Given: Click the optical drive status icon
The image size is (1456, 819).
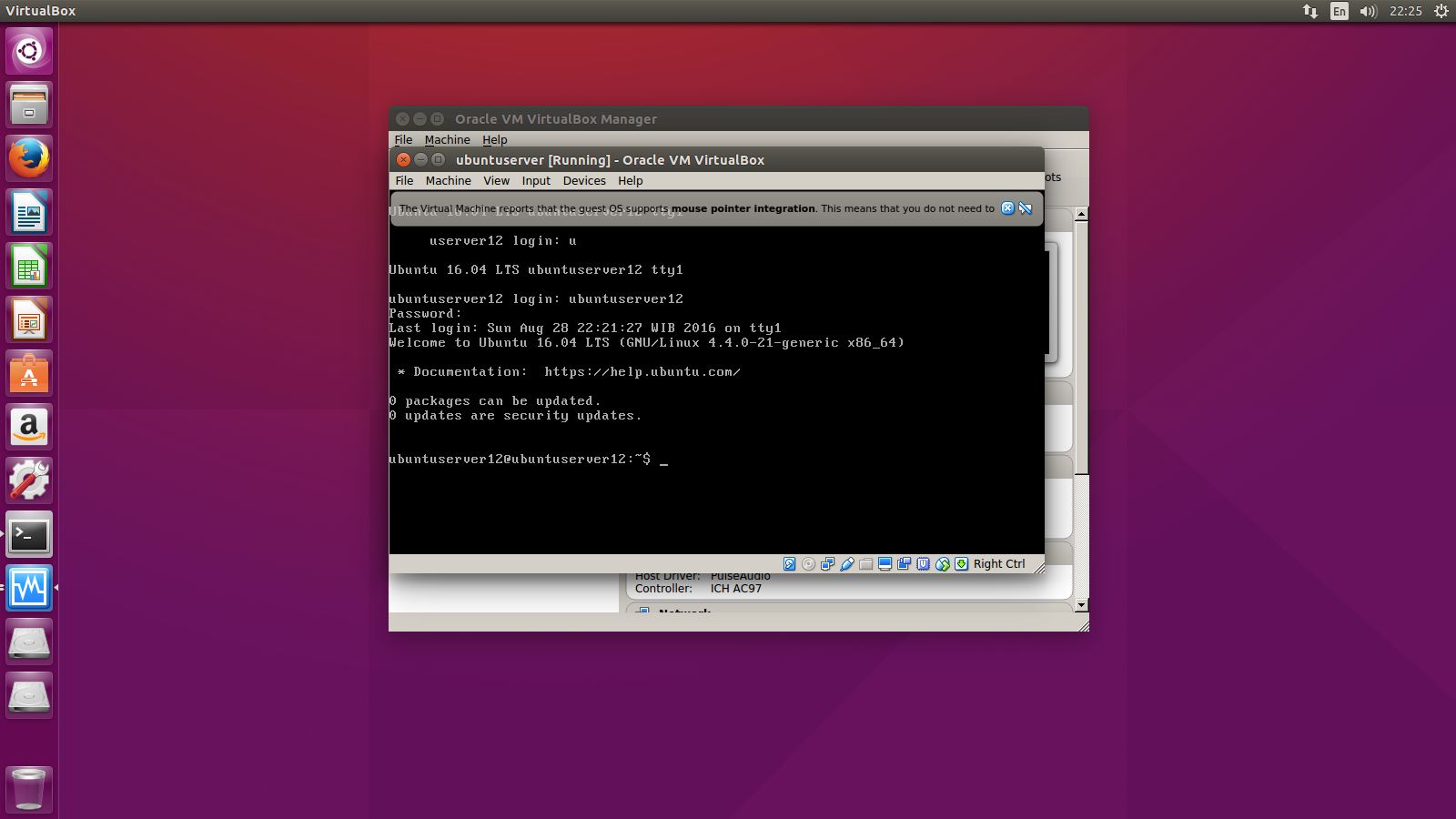Looking at the screenshot, I should coord(809,564).
